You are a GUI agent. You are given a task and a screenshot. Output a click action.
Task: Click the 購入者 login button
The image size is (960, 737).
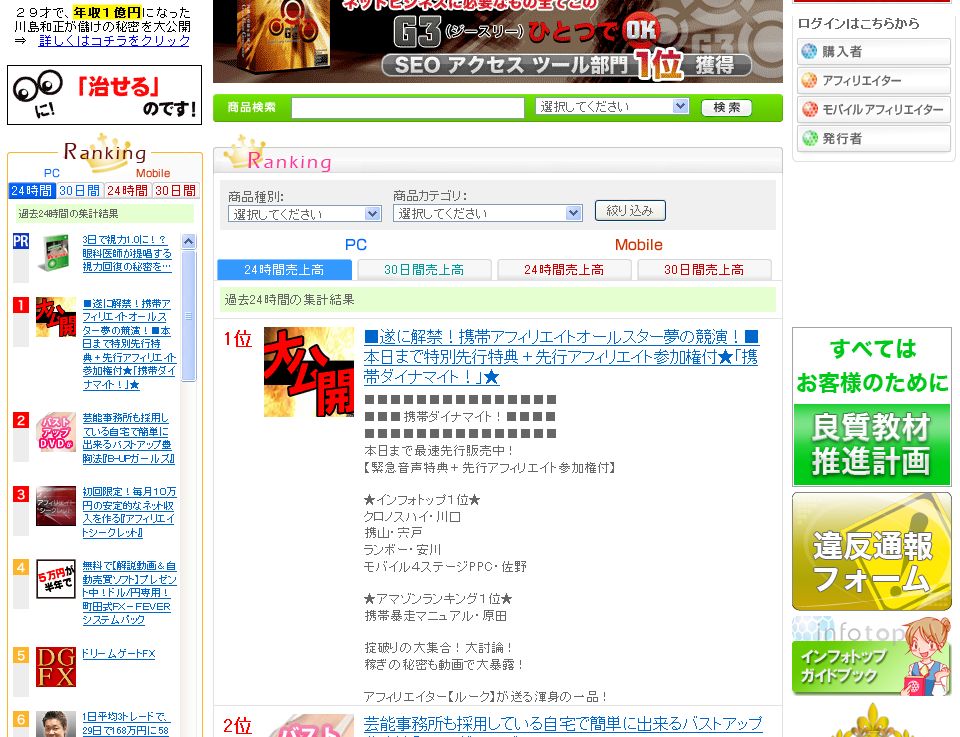tap(874, 51)
